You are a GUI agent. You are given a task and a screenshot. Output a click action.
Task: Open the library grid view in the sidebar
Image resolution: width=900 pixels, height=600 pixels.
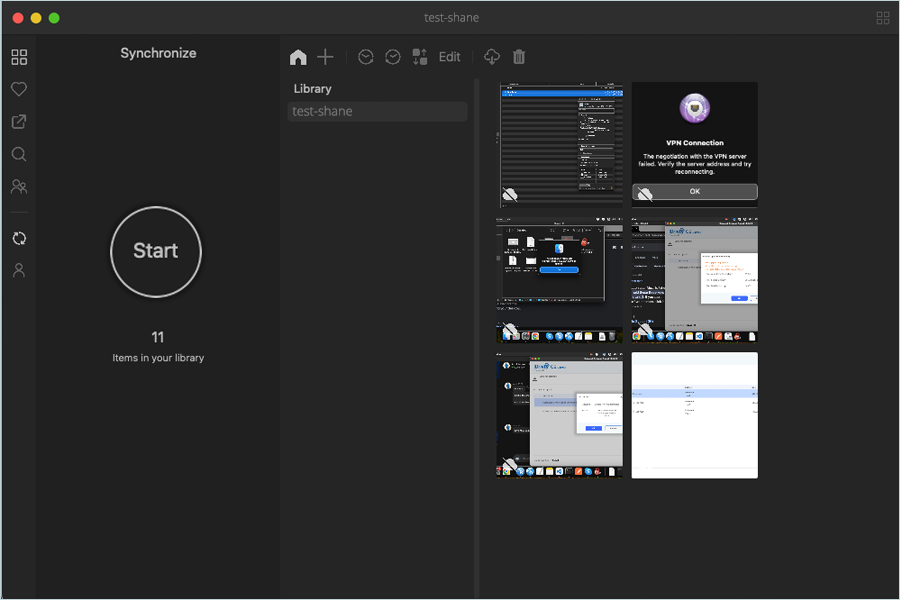click(19, 57)
